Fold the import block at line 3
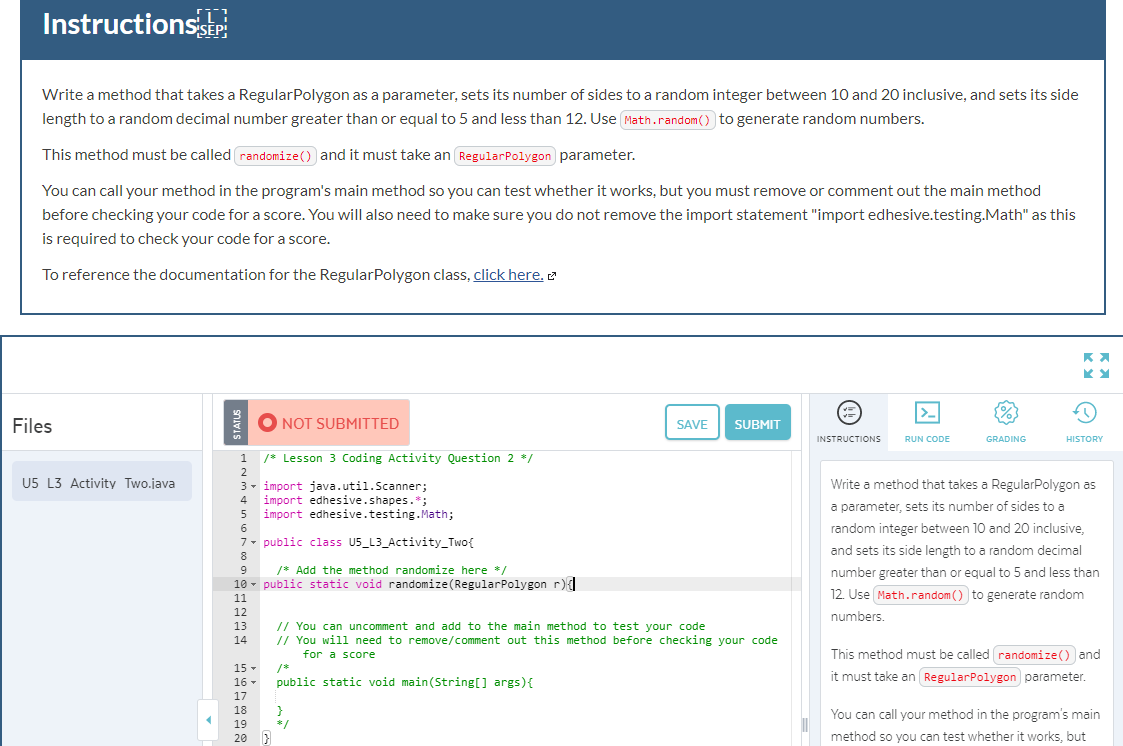Image resolution: width=1123 pixels, height=746 pixels. click(x=254, y=487)
